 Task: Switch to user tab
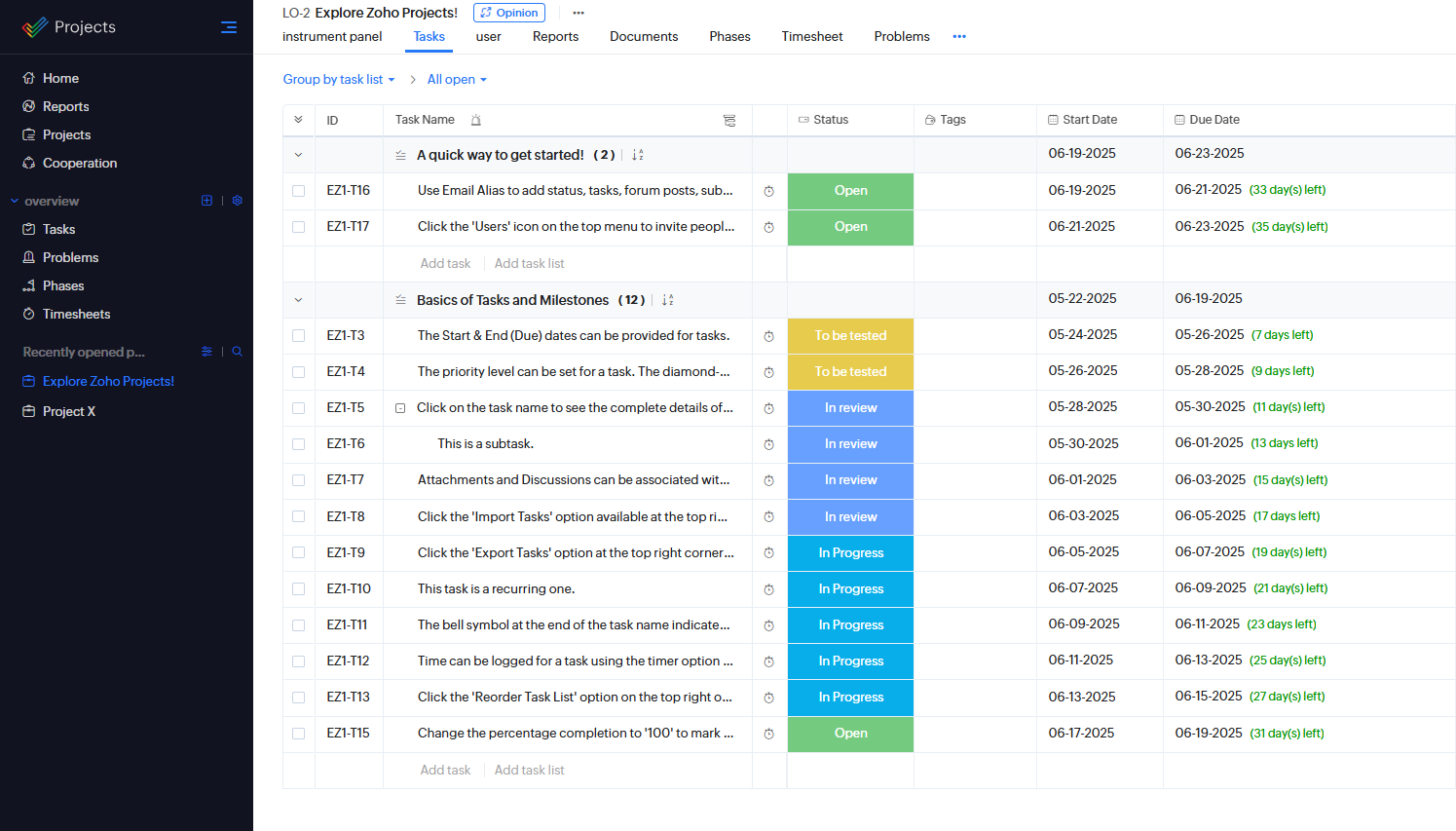[489, 36]
